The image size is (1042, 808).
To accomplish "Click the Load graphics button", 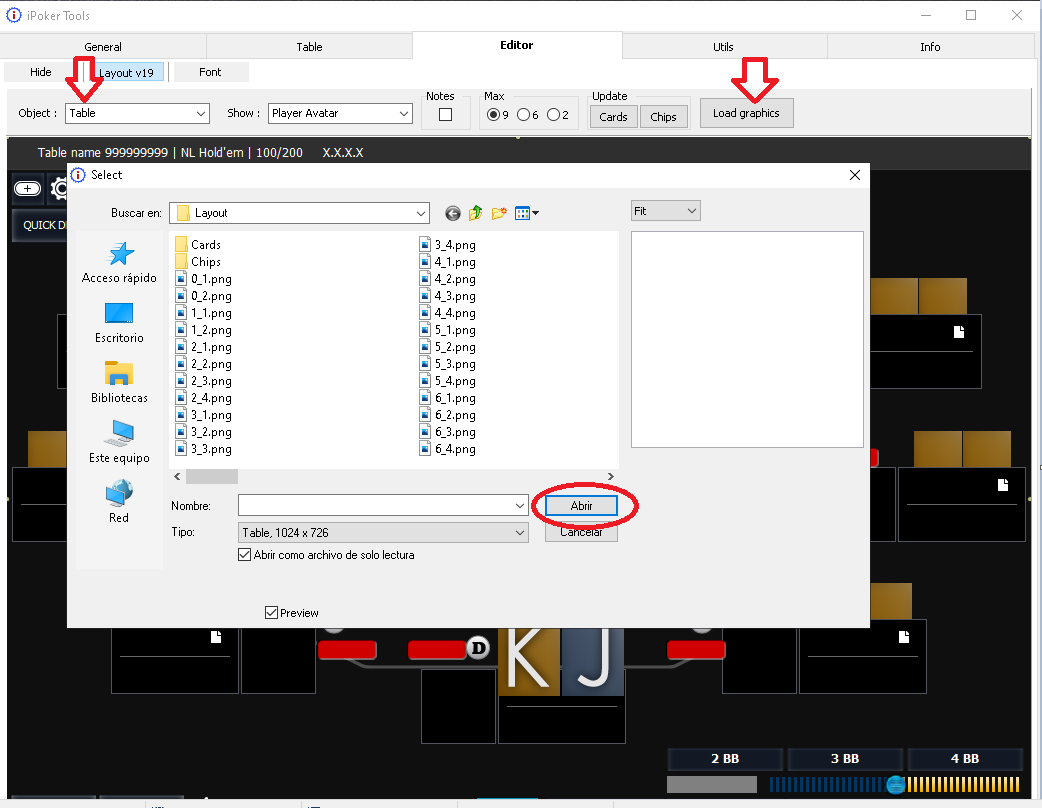I will click(746, 113).
